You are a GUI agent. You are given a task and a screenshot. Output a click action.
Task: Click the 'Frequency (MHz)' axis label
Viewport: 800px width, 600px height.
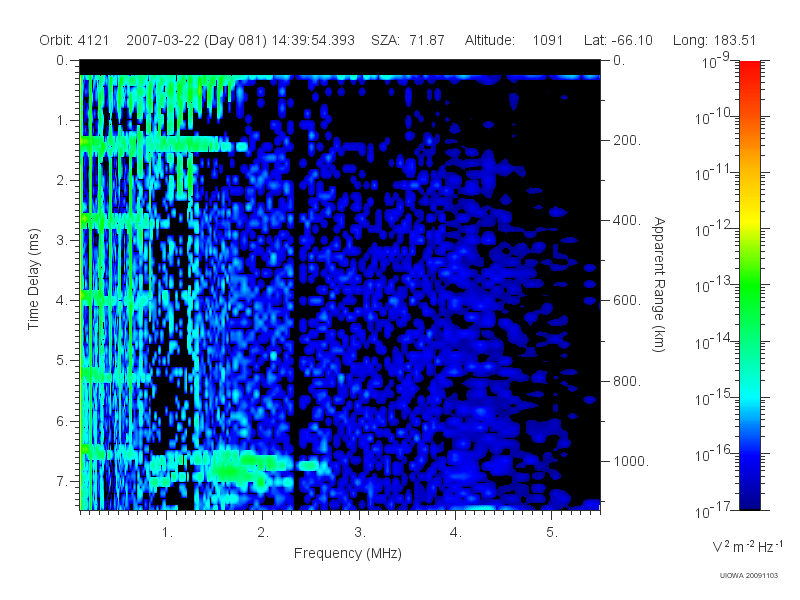coord(348,553)
